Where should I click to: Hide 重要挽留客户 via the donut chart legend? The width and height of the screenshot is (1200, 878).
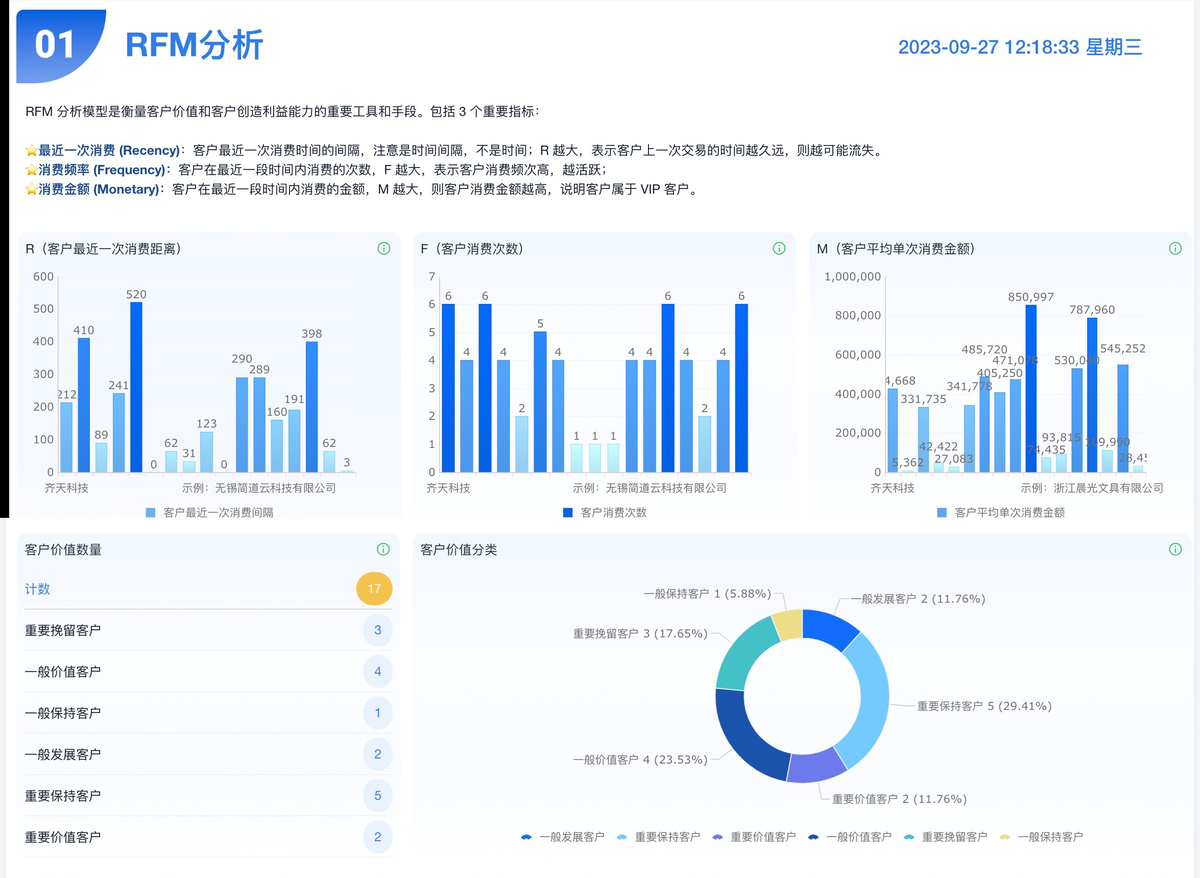pos(945,837)
